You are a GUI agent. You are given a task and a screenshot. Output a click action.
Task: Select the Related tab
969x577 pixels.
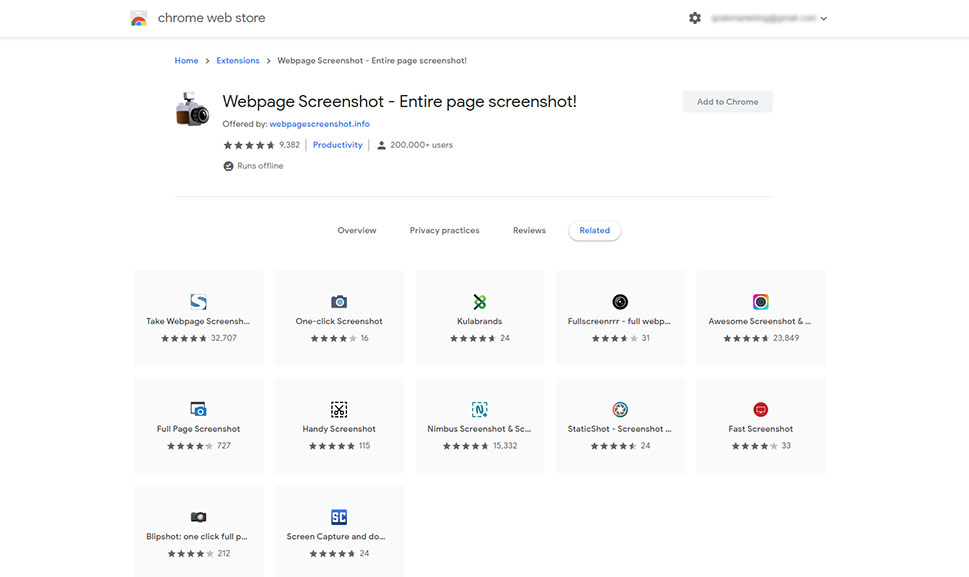click(x=595, y=230)
